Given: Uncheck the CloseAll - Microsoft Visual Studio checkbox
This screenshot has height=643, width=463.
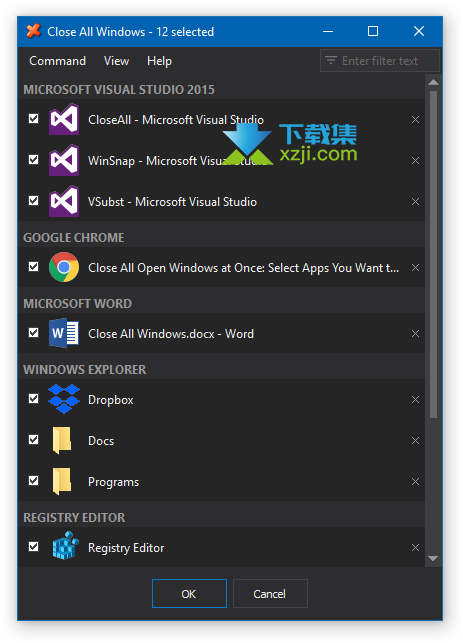Looking at the screenshot, I should click(34, 119).
